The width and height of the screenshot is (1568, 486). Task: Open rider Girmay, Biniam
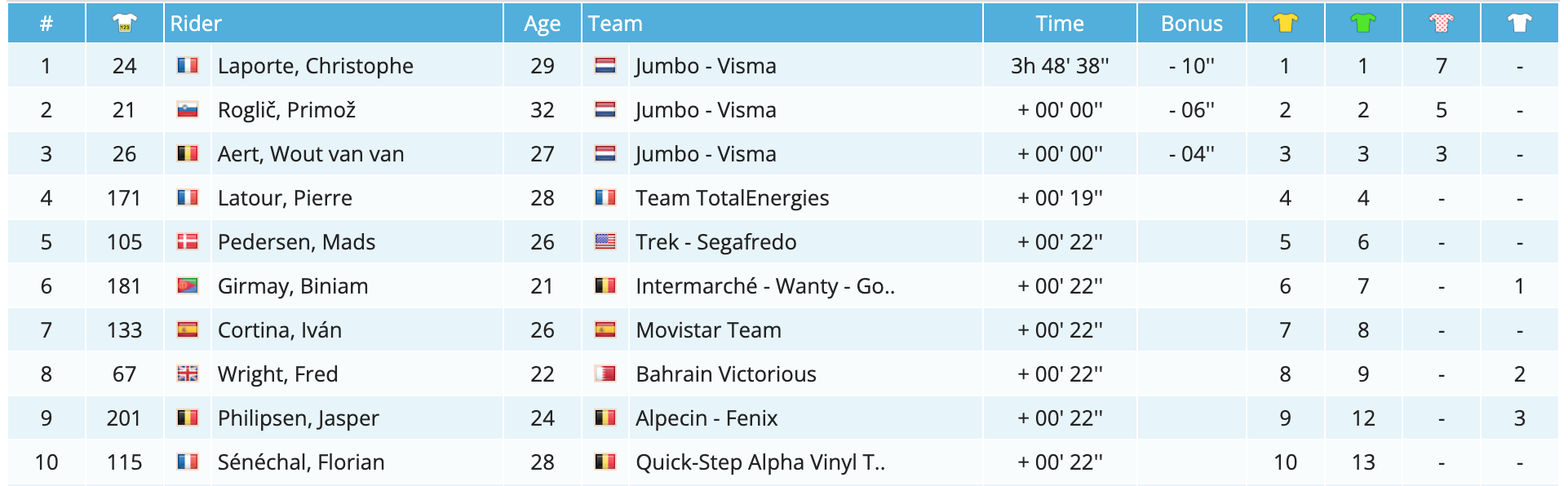pos(293,286)
